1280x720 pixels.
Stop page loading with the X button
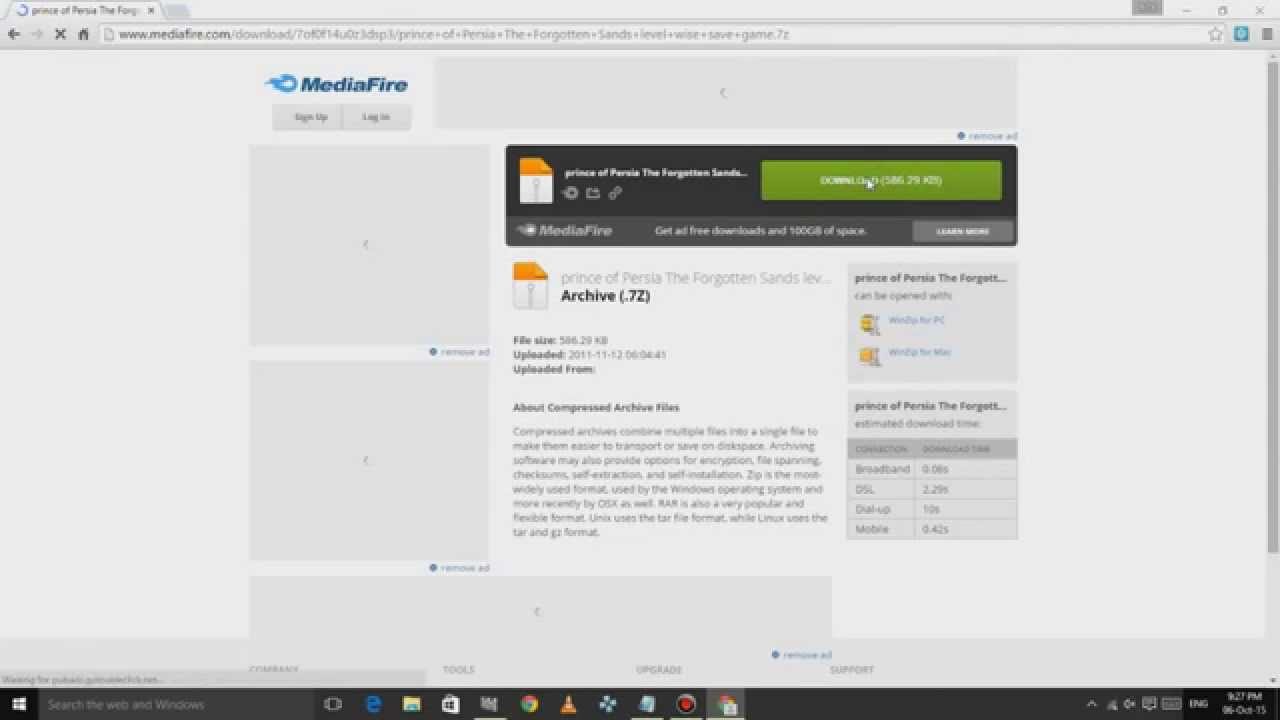point(60,34)
